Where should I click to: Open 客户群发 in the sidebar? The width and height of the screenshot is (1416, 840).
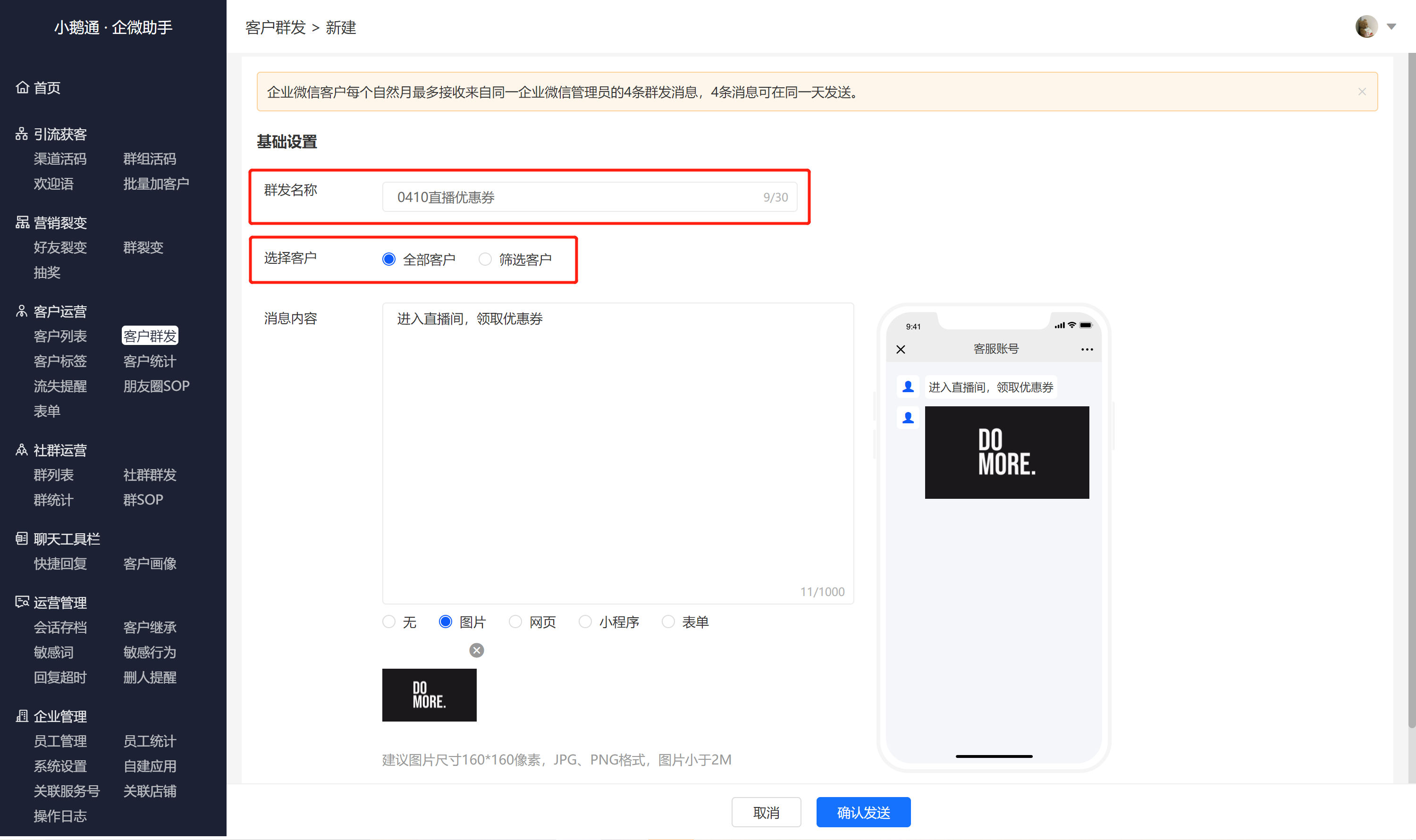point(150,336)
